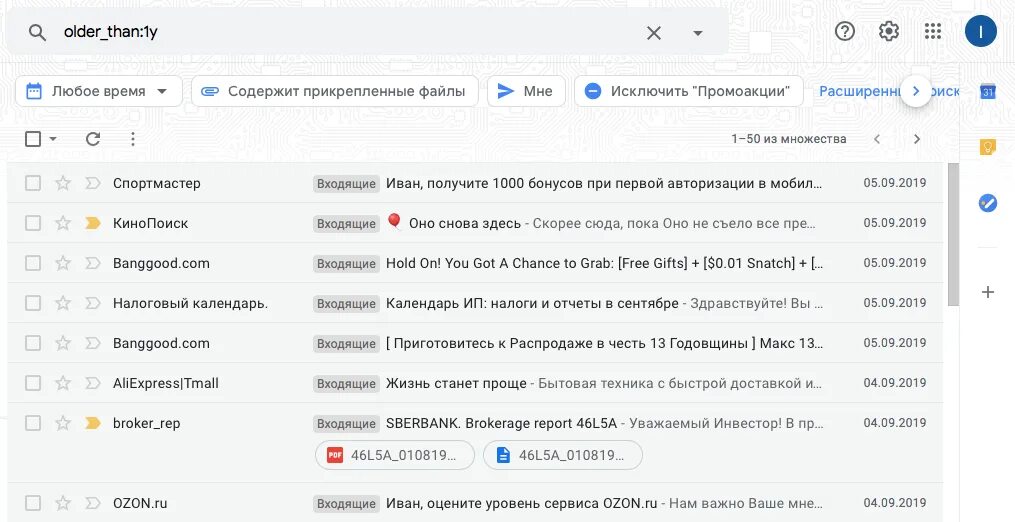Select checkbox for Спортмастер email
Viewport: 1015px width, 522px height.
(x=33, y=183)
